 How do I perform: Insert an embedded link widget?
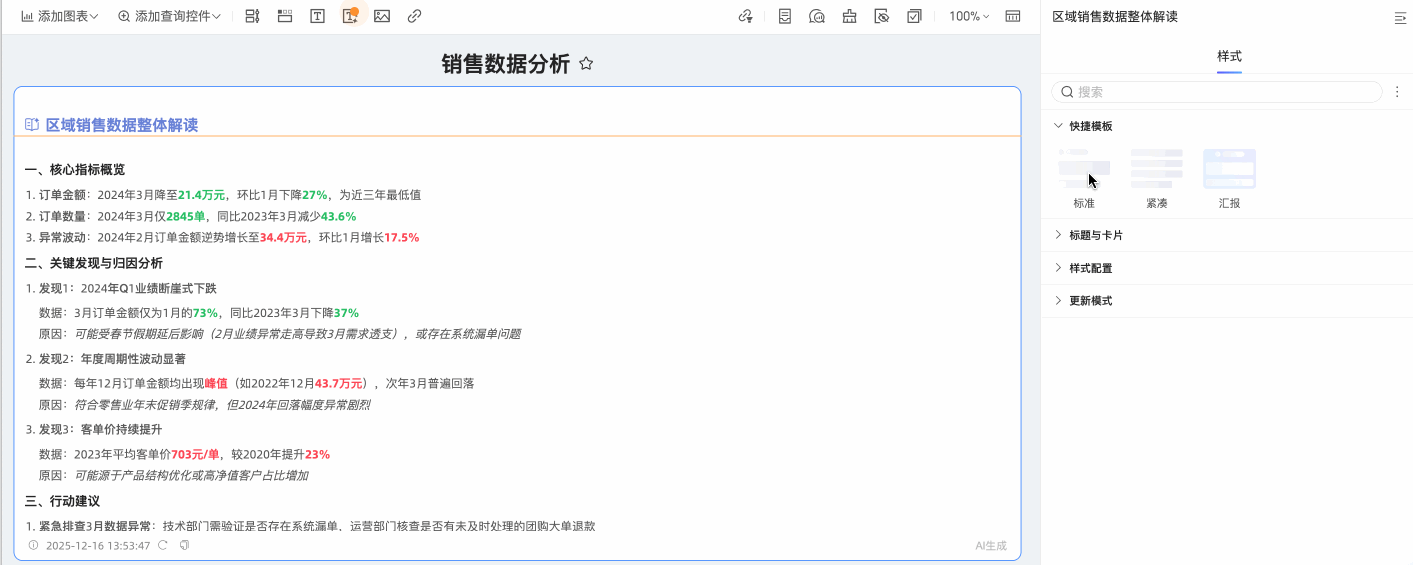coord(414,16)
